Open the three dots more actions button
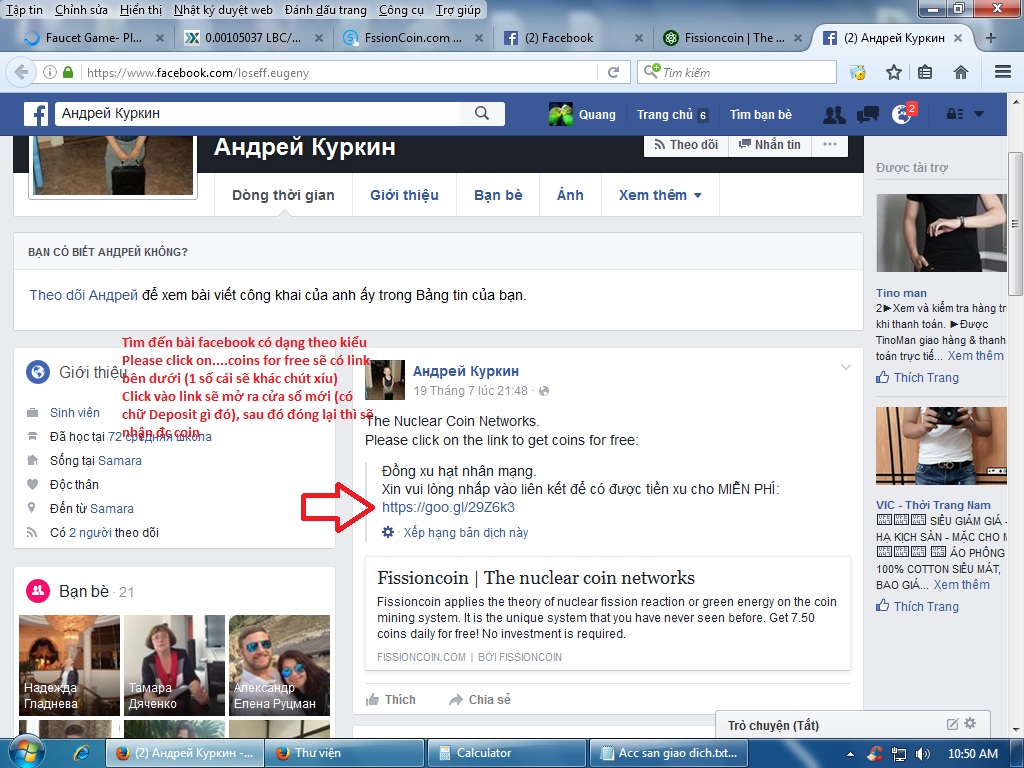The width and height of the screenshot is (1024, 768). pos(829,144)
